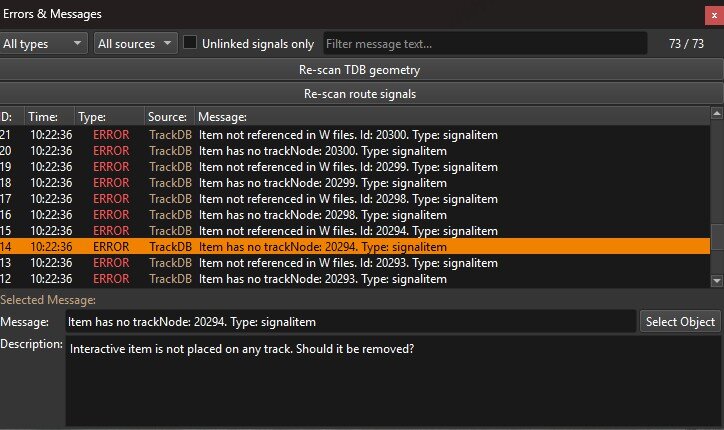
Task: Click Re-scan route signals button
Action: point(360,94)
